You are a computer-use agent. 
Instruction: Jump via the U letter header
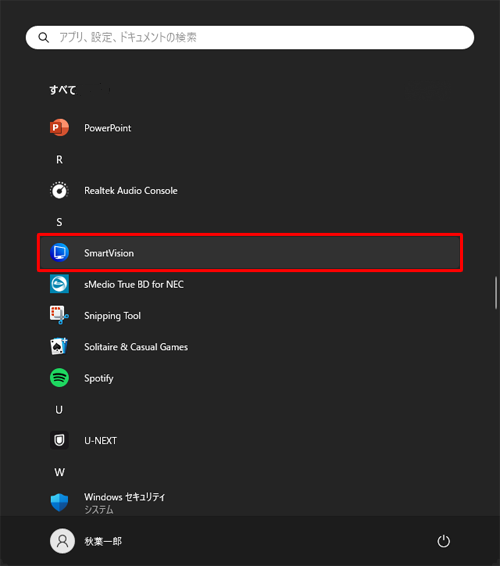tap(59, 410)
